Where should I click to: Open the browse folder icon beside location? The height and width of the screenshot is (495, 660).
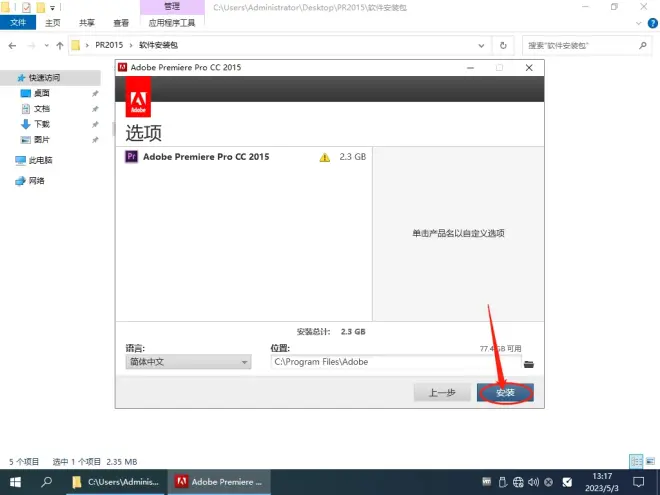530,363
